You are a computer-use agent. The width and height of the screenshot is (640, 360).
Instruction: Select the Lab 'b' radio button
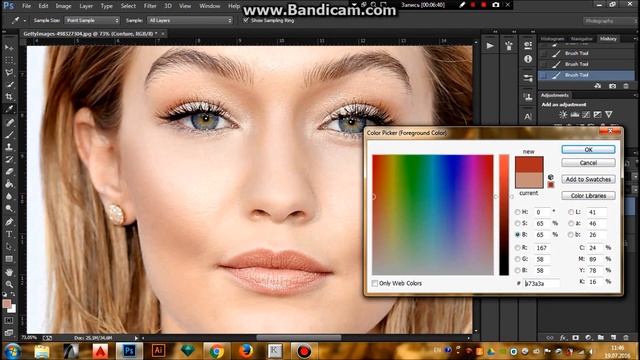[x=571, y=235]
